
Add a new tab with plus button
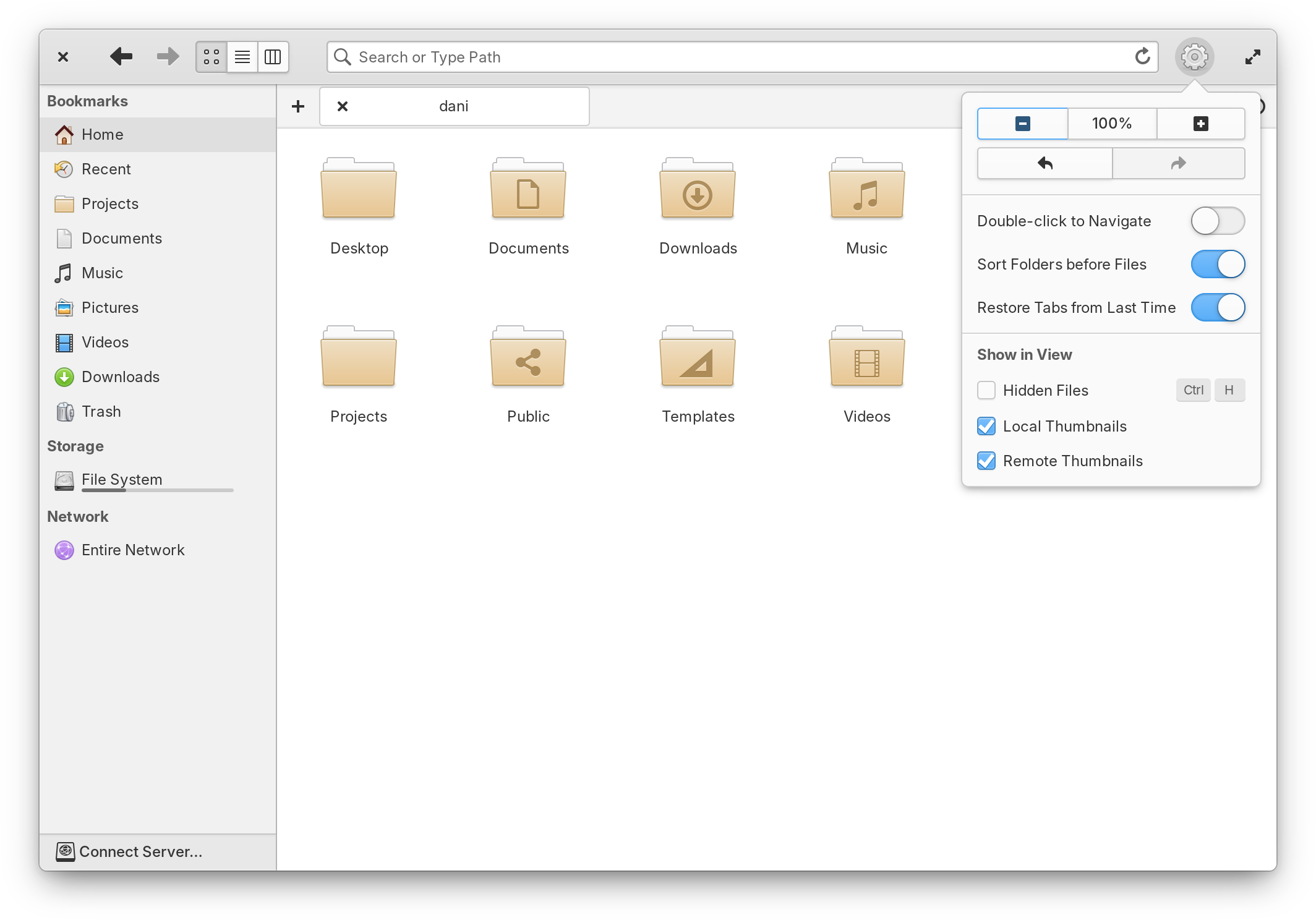pyautogui.click(x=297, y=106)
